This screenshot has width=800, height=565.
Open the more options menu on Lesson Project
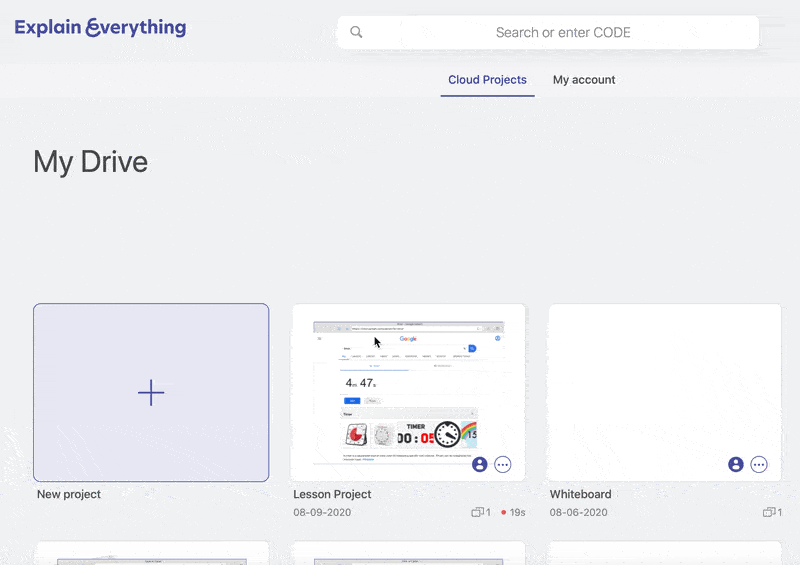click(503, 464)
